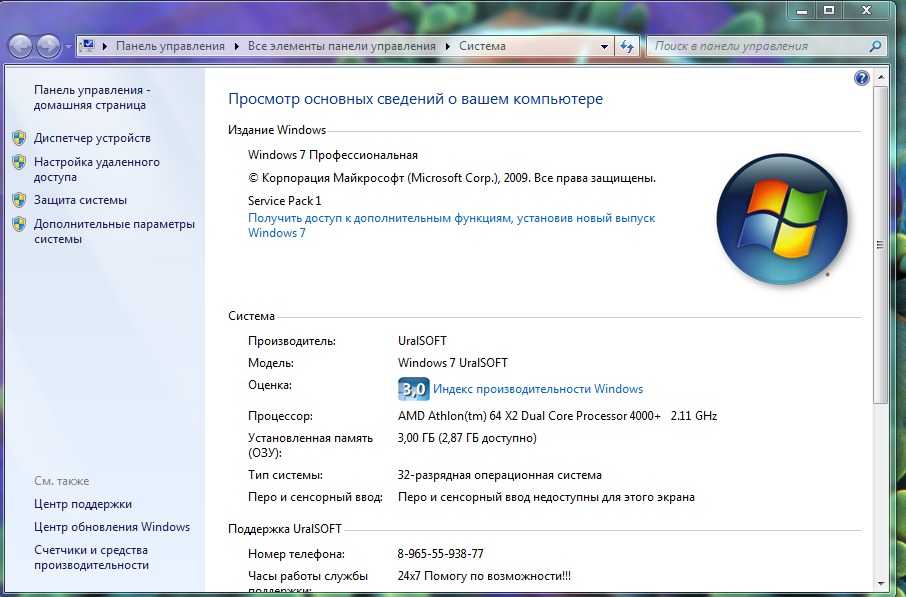Viewport: 906px width, 597px height.
Task: Click scrollbar down arrow
Action: point(881,583)
